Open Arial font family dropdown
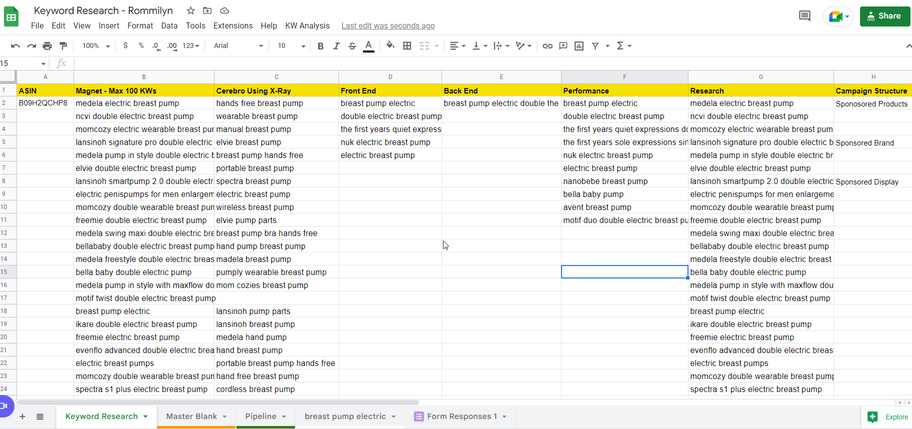This screenshot has width=912, height=429. pos(238,46)
